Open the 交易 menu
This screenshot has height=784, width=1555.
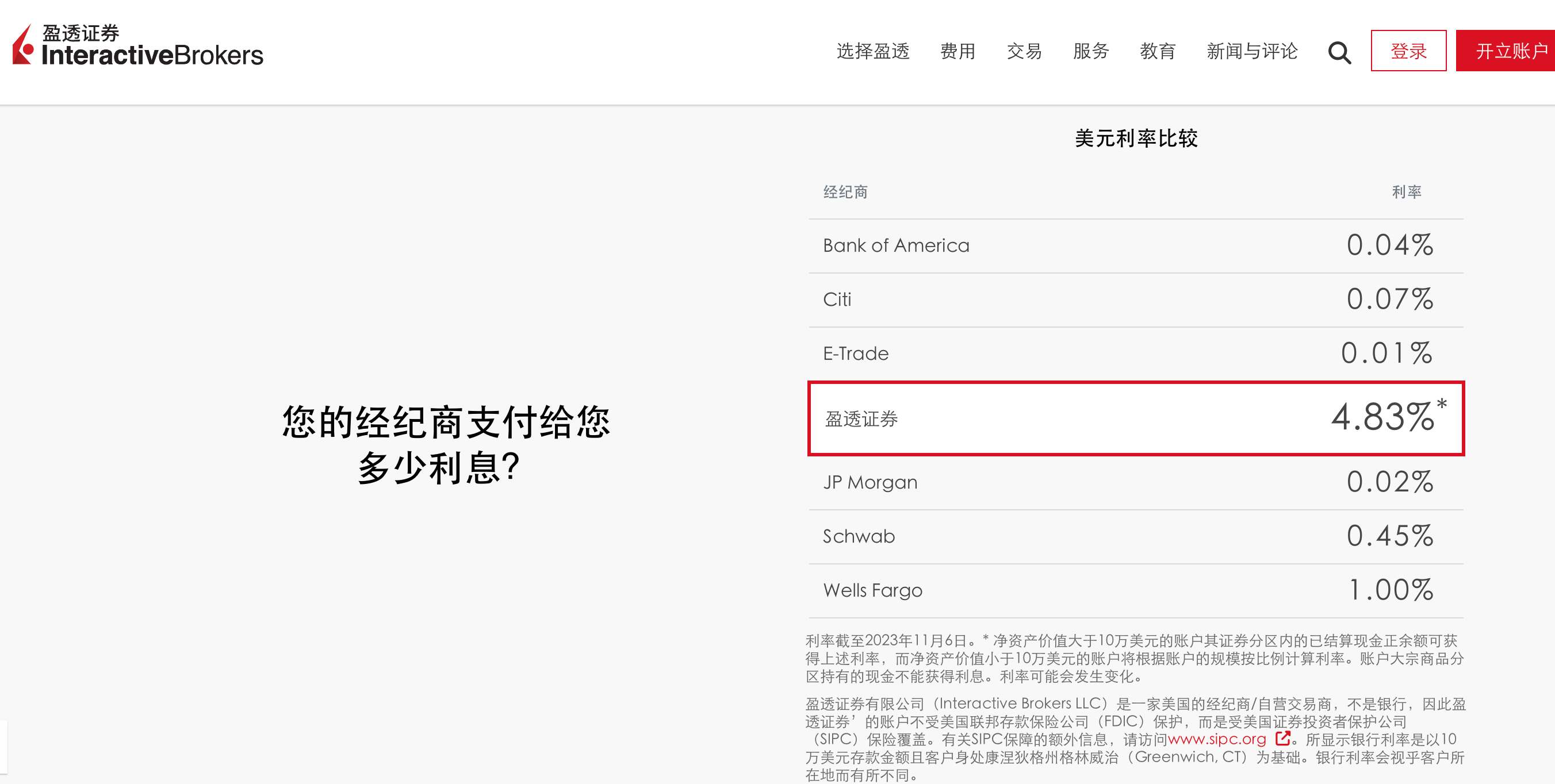click(1024, 51)
